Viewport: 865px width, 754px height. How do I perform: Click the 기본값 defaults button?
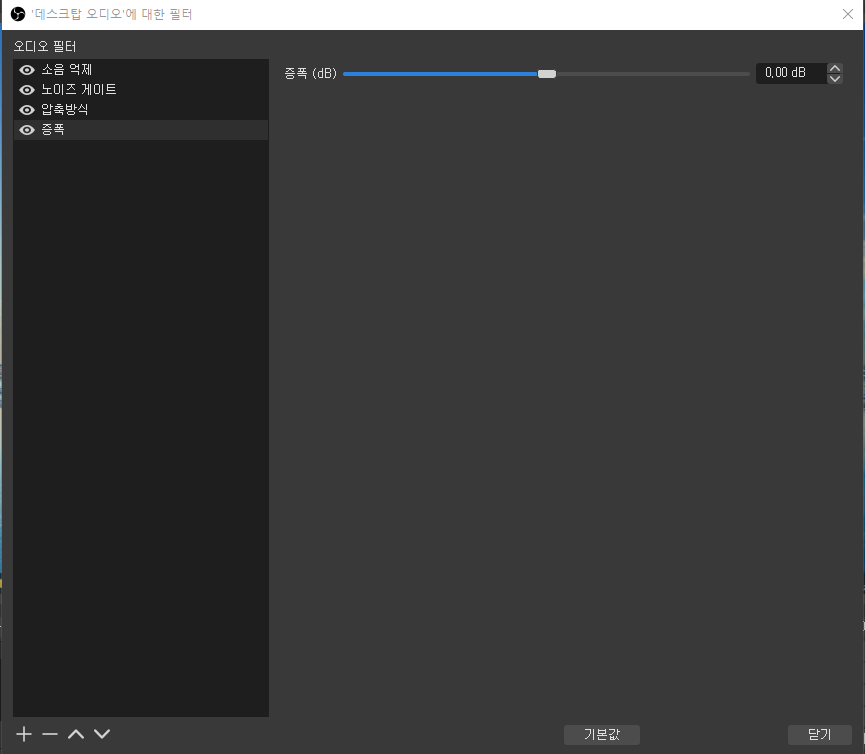[602, 734]
